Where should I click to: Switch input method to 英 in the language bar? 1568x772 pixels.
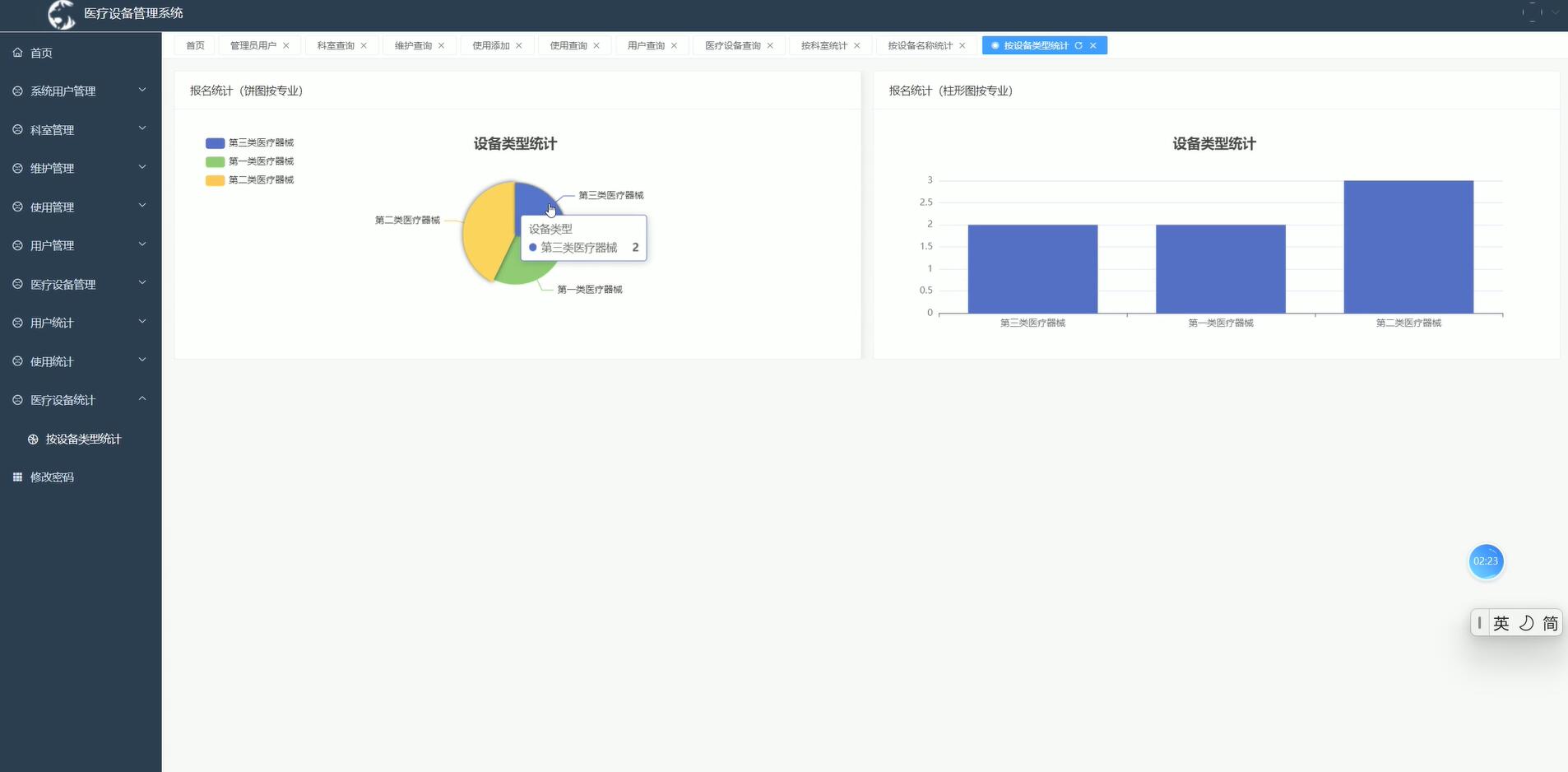point(1501,622)
